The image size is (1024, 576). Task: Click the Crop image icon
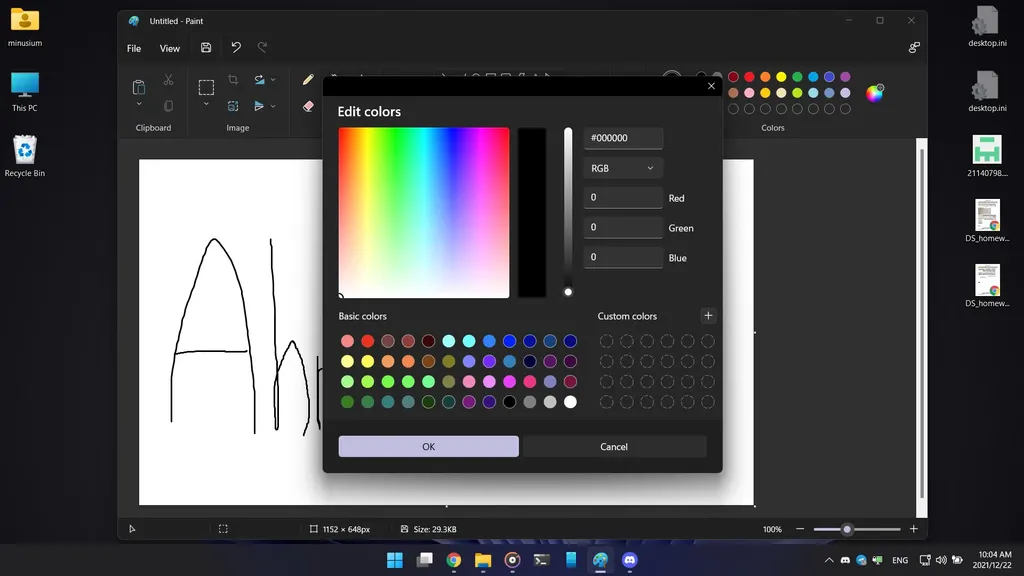(x=233, y=80)
